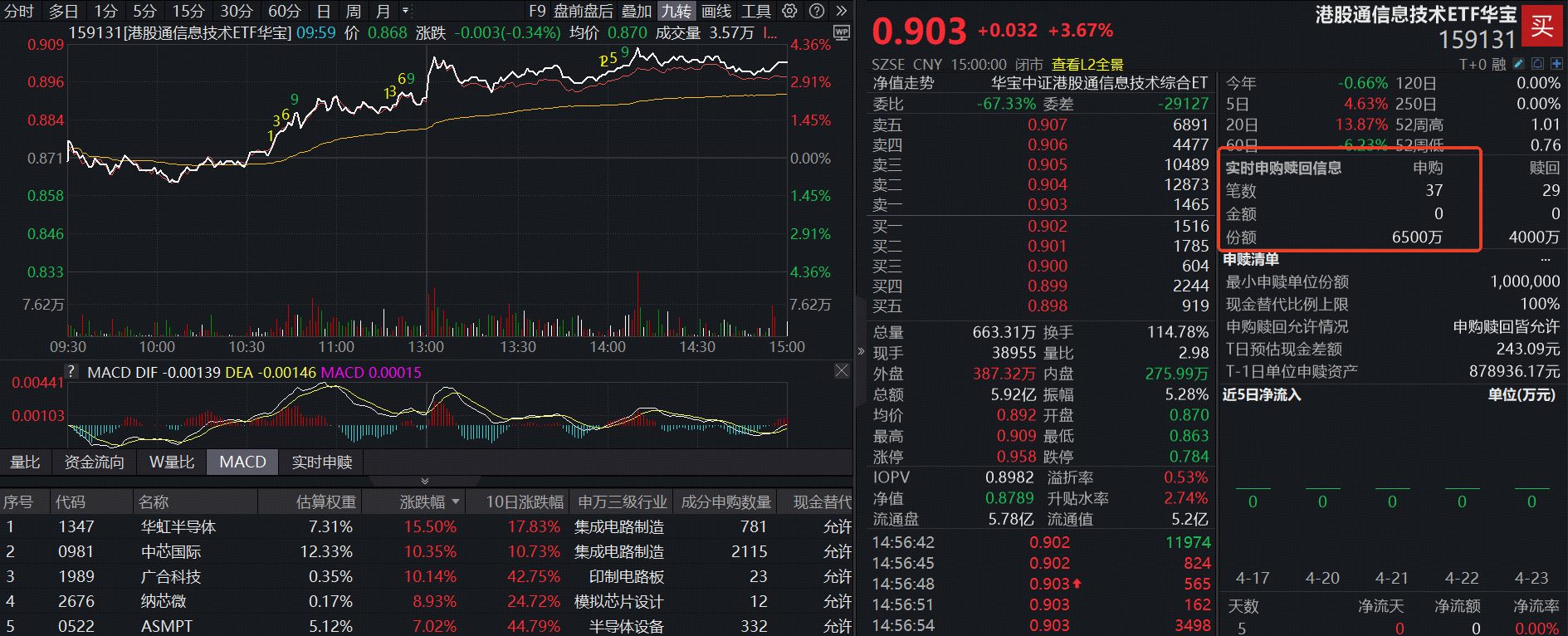Select 华虹半导体 row in holdings table
The image size is (1568, 636).
[178, 527]
